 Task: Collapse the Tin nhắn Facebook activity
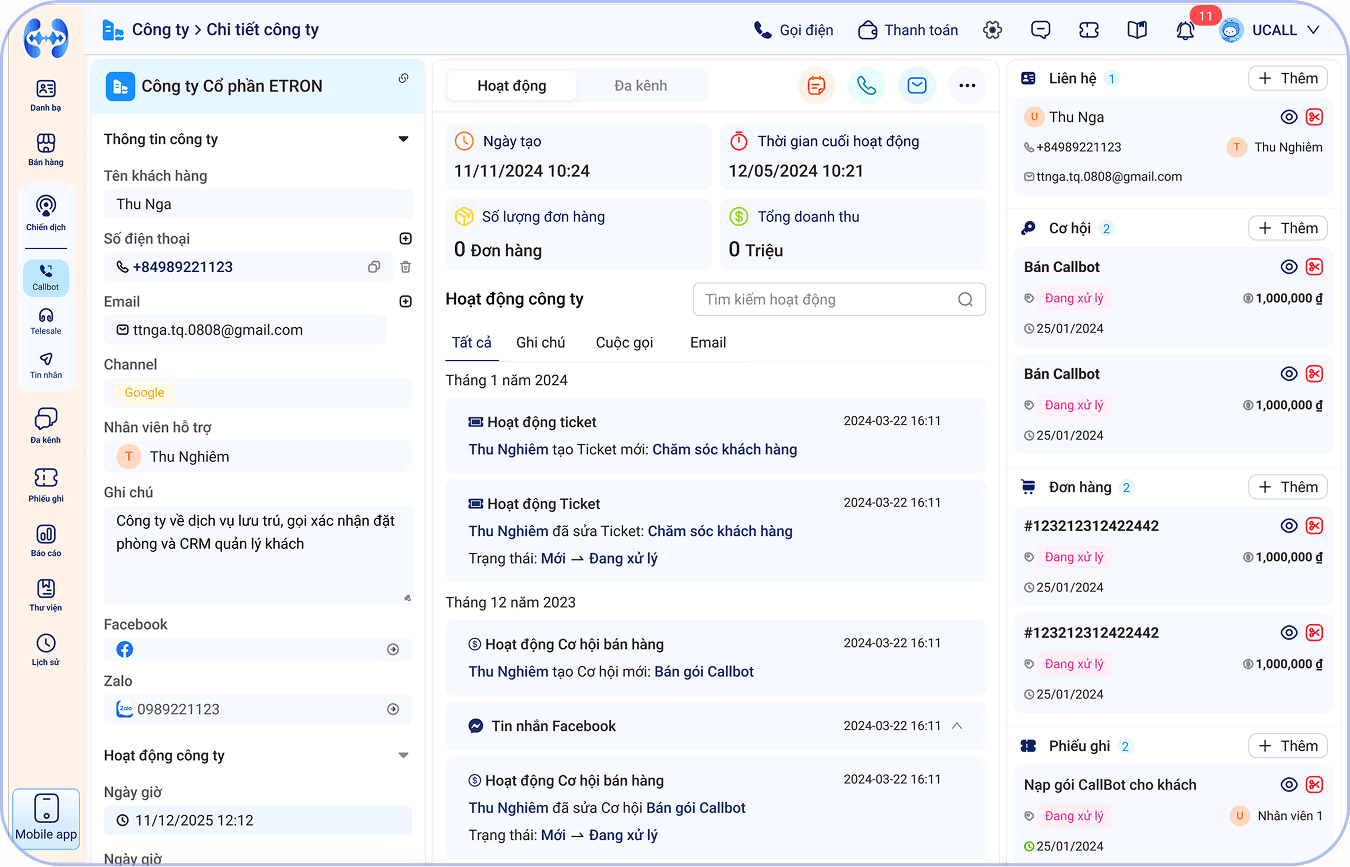[x=957, y=726]
